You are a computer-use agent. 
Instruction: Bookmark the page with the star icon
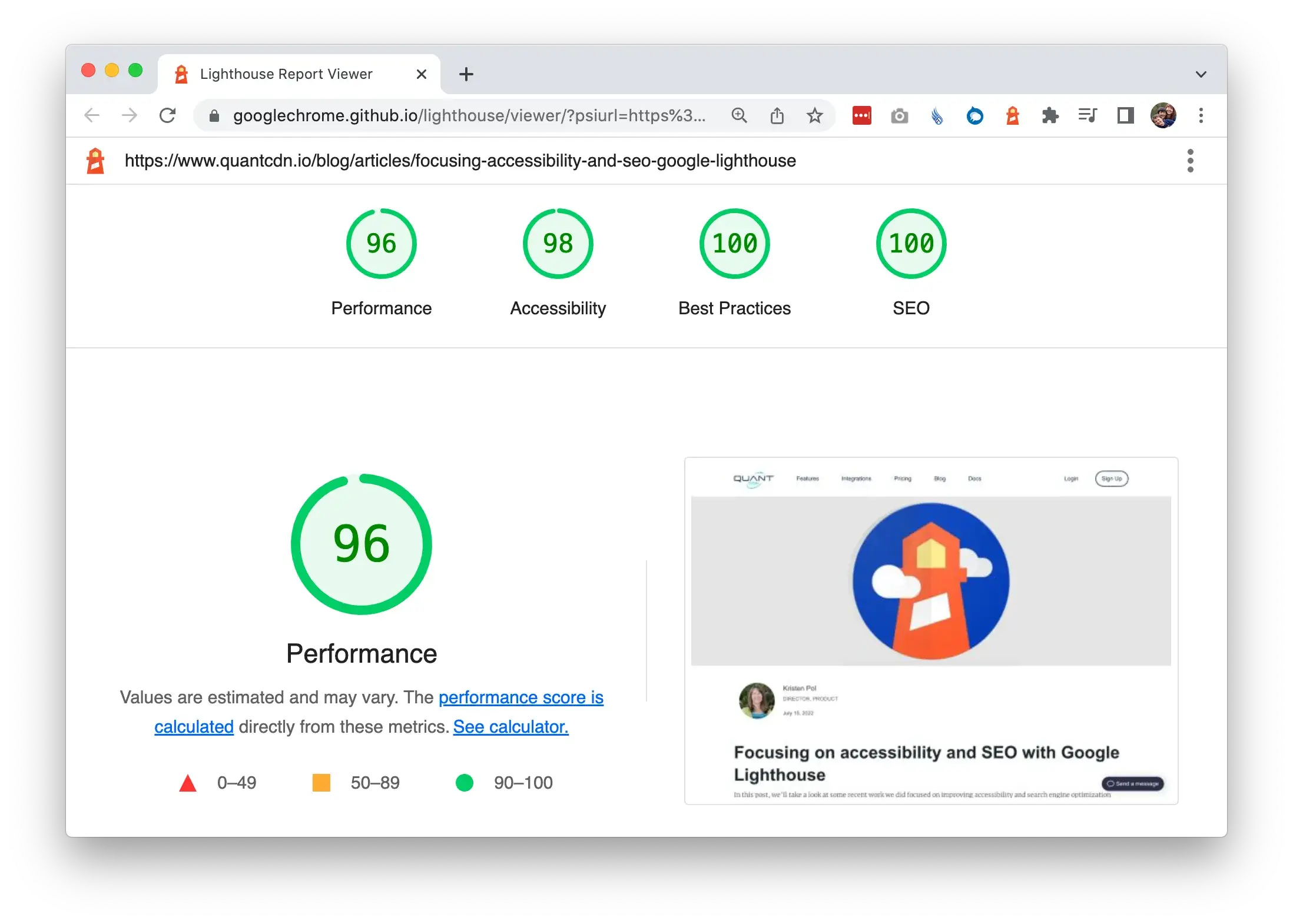pos(815,115)
